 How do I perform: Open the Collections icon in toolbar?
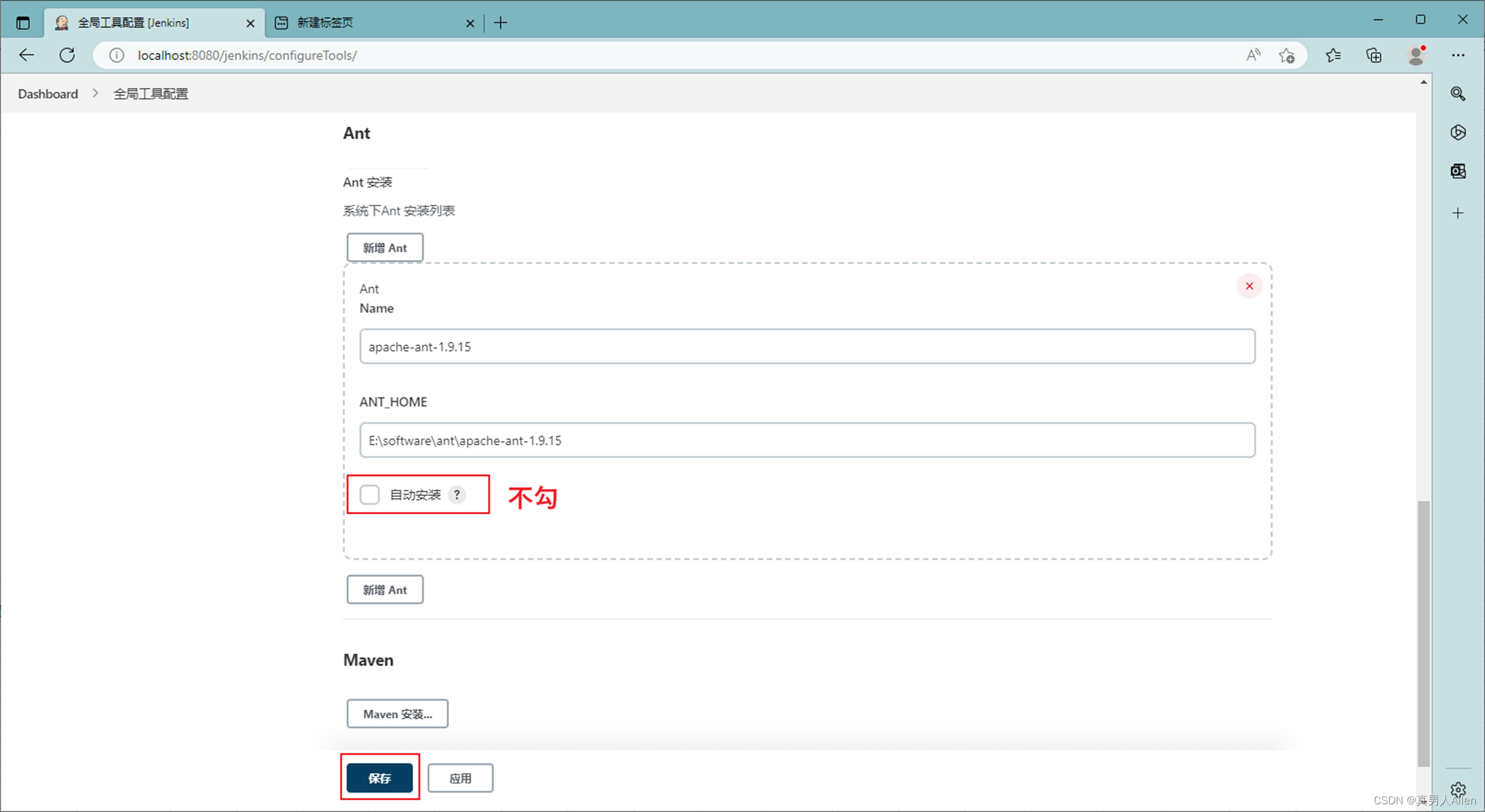pyautogui.click(x=1374, y=55)
